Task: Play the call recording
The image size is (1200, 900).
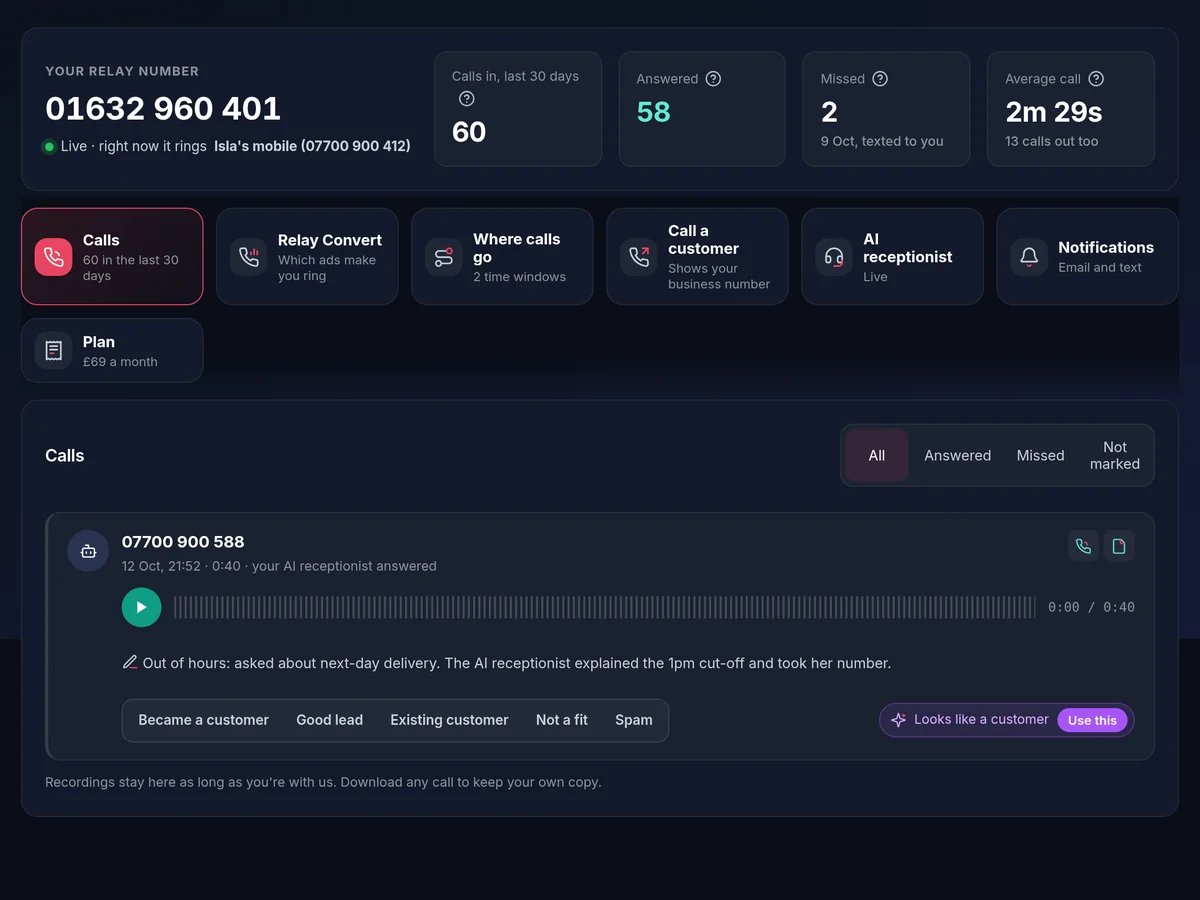Action: click(x=141, y=607)
